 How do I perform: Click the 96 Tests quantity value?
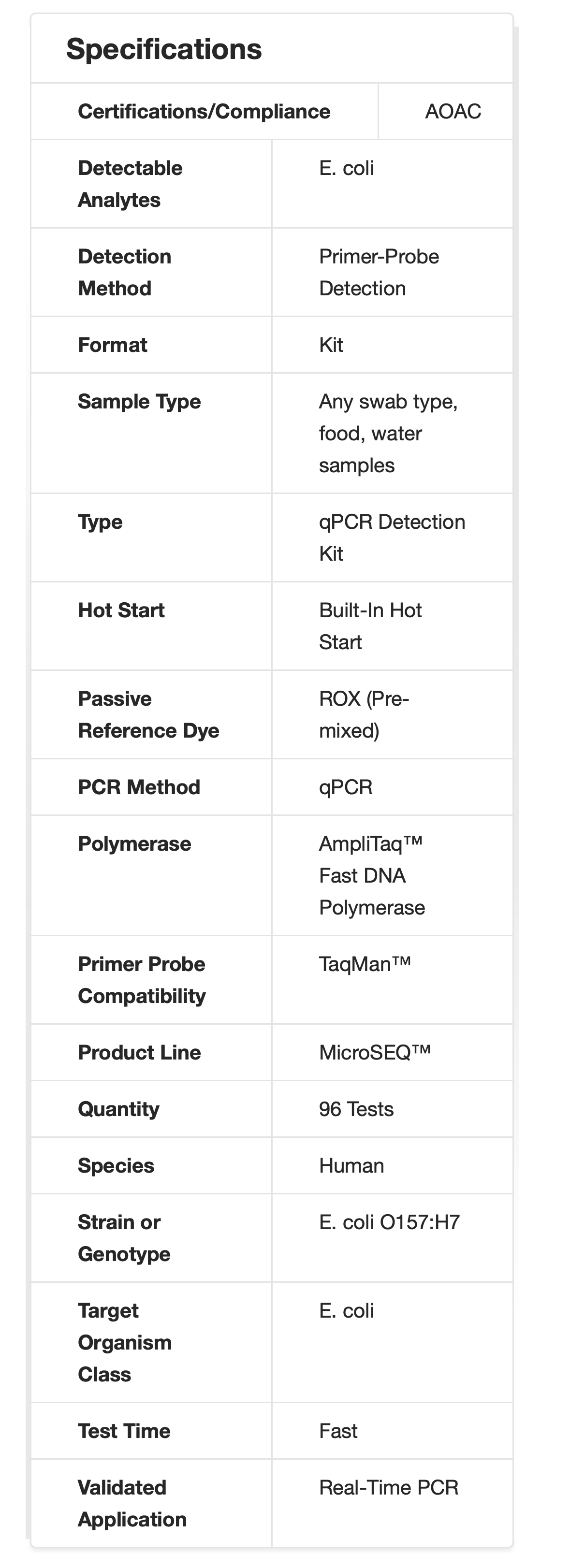[x=356, y=1109]
